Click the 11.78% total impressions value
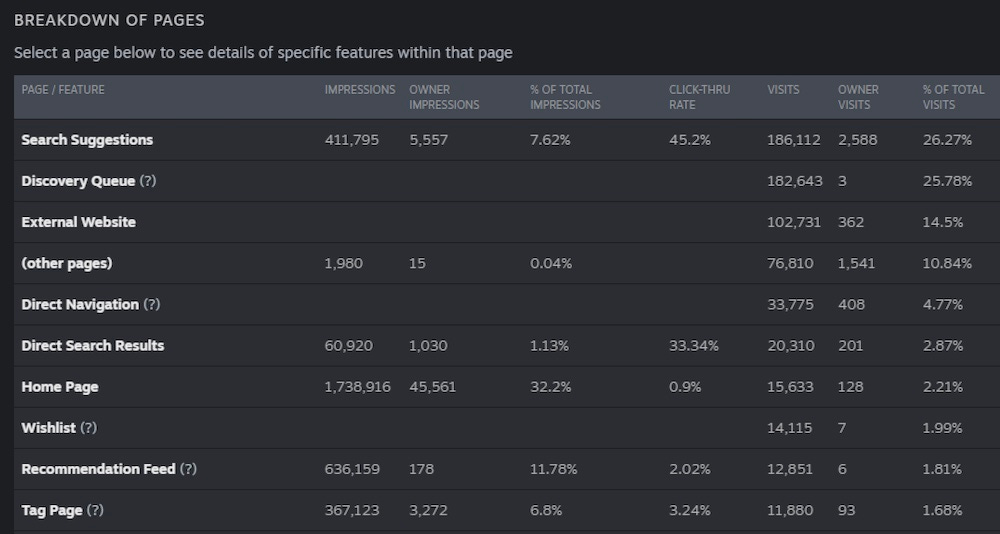The width and height of the screenshot is (1000, 534). (554, 469)
